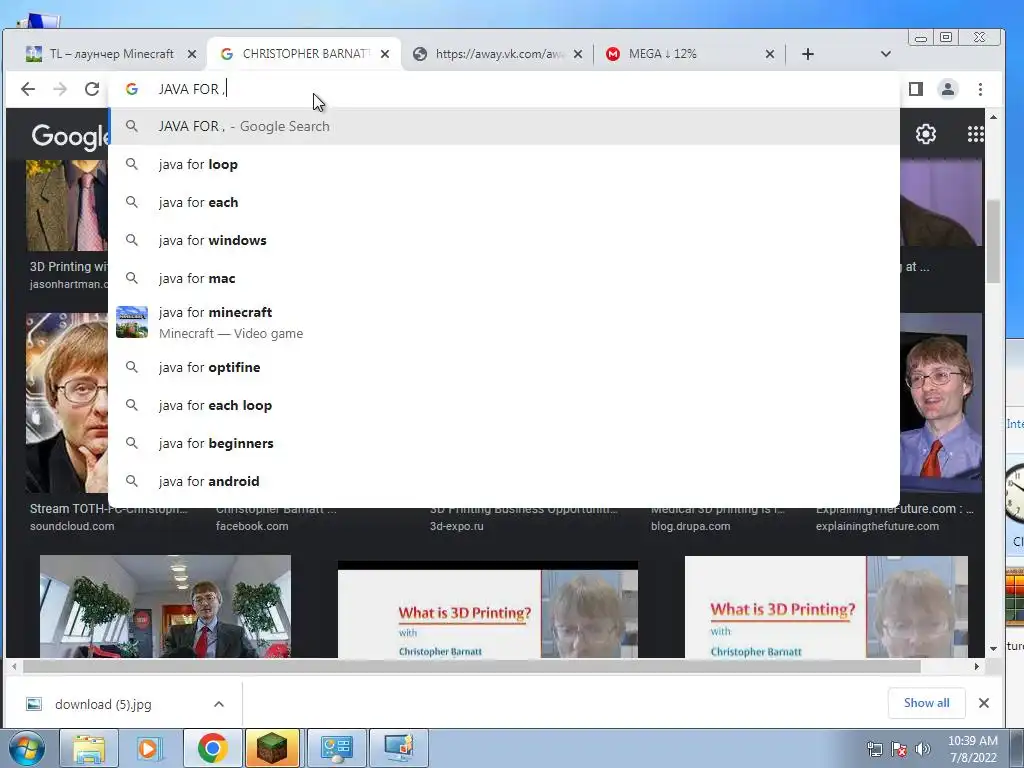Viewport: 1024px width, 768px height.
Task: Launch Windows Media Player from taskbar
Action: coord(148,748)
